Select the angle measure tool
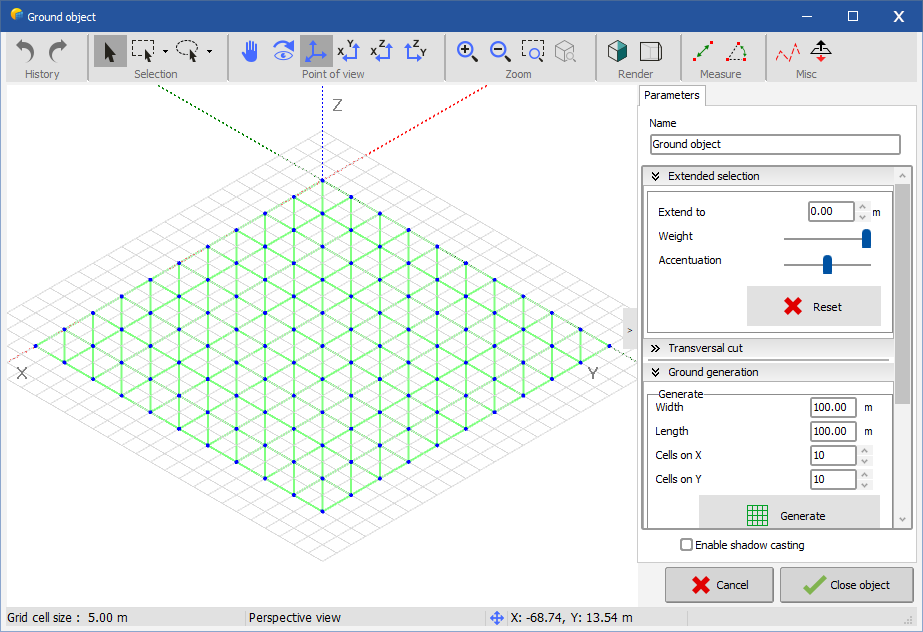This screenshot has width=923, height=632. (x=736, y=51)
